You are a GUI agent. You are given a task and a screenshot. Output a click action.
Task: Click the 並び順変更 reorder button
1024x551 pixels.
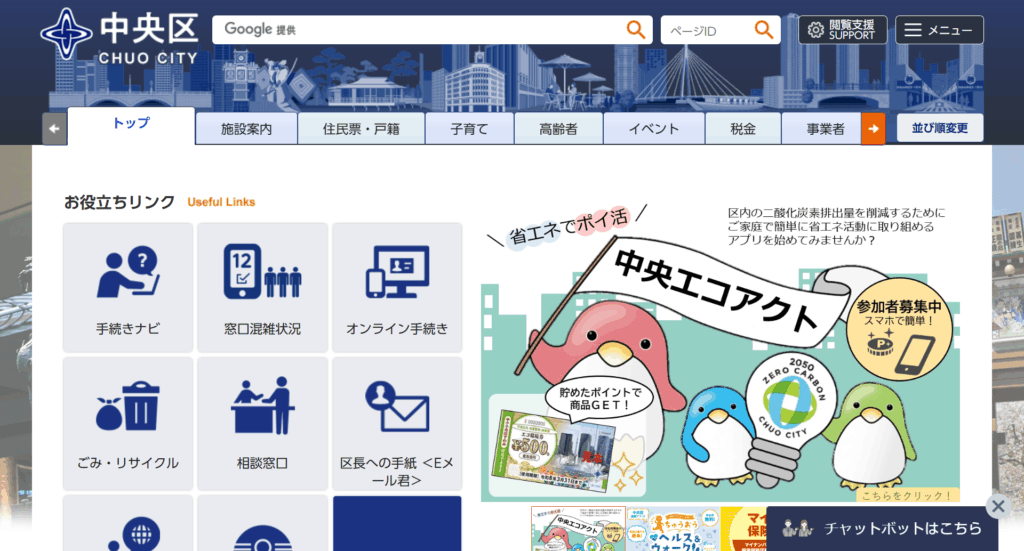coord(939,128)
